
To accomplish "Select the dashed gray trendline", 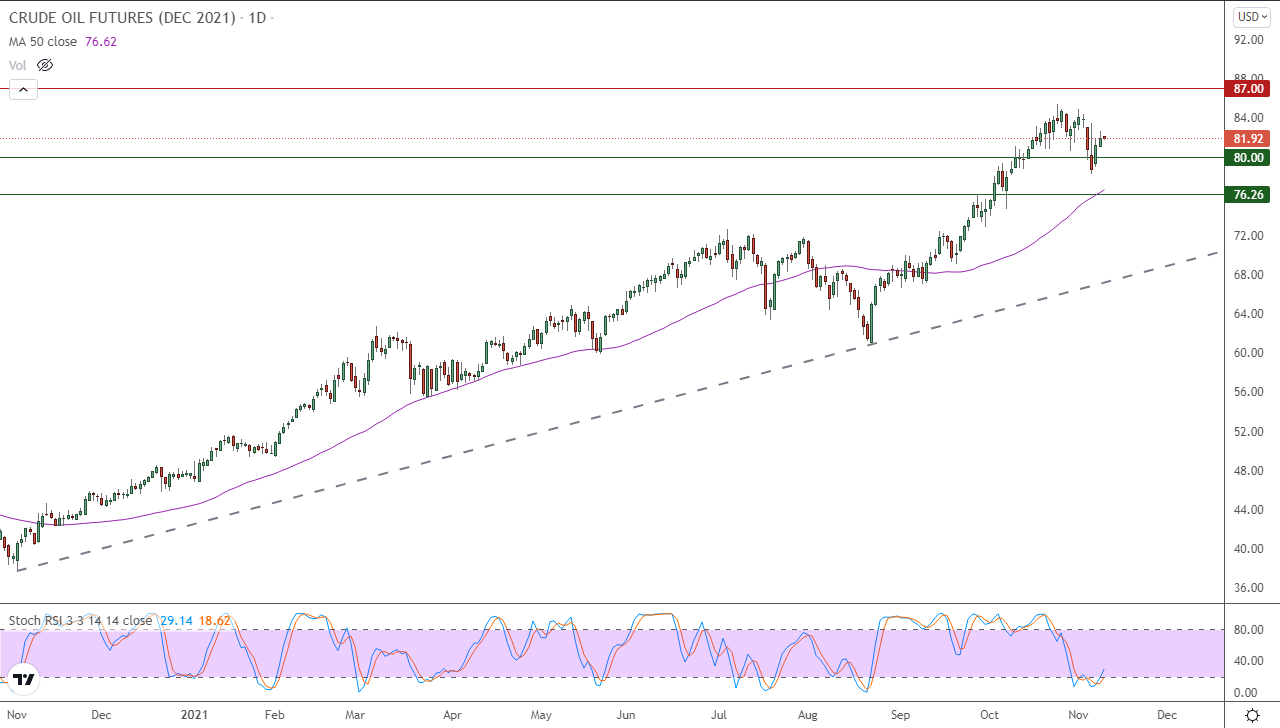I will click(618, 410).
